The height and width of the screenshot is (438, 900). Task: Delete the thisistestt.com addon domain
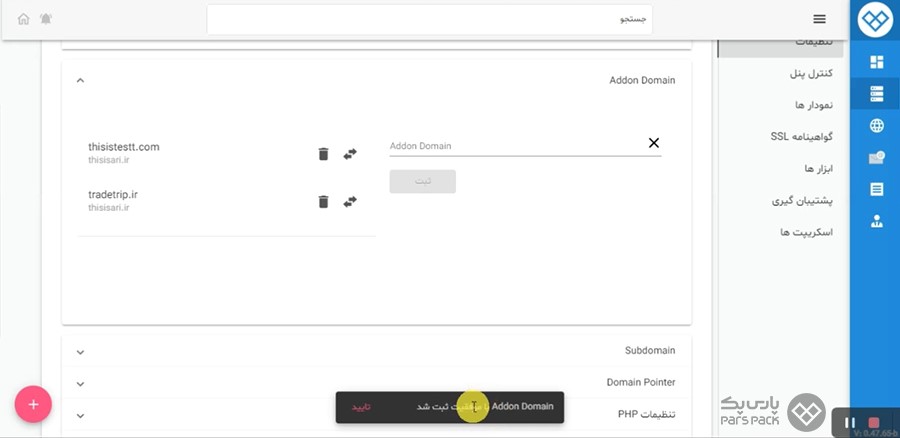click(x=324, y=154)
